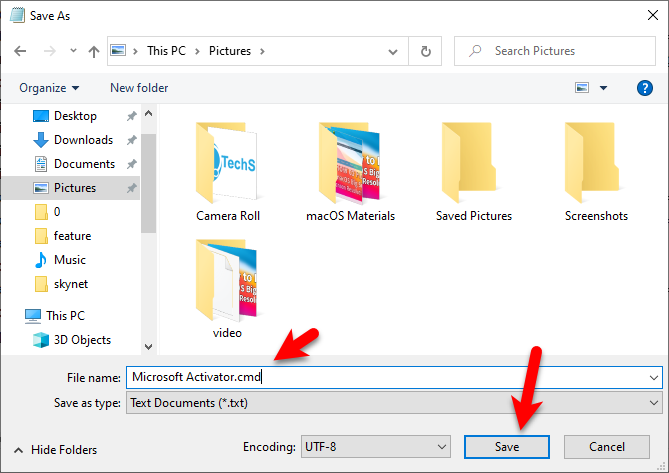
Task: Open the Screenshots folder
Action: [x=596, y=171]
